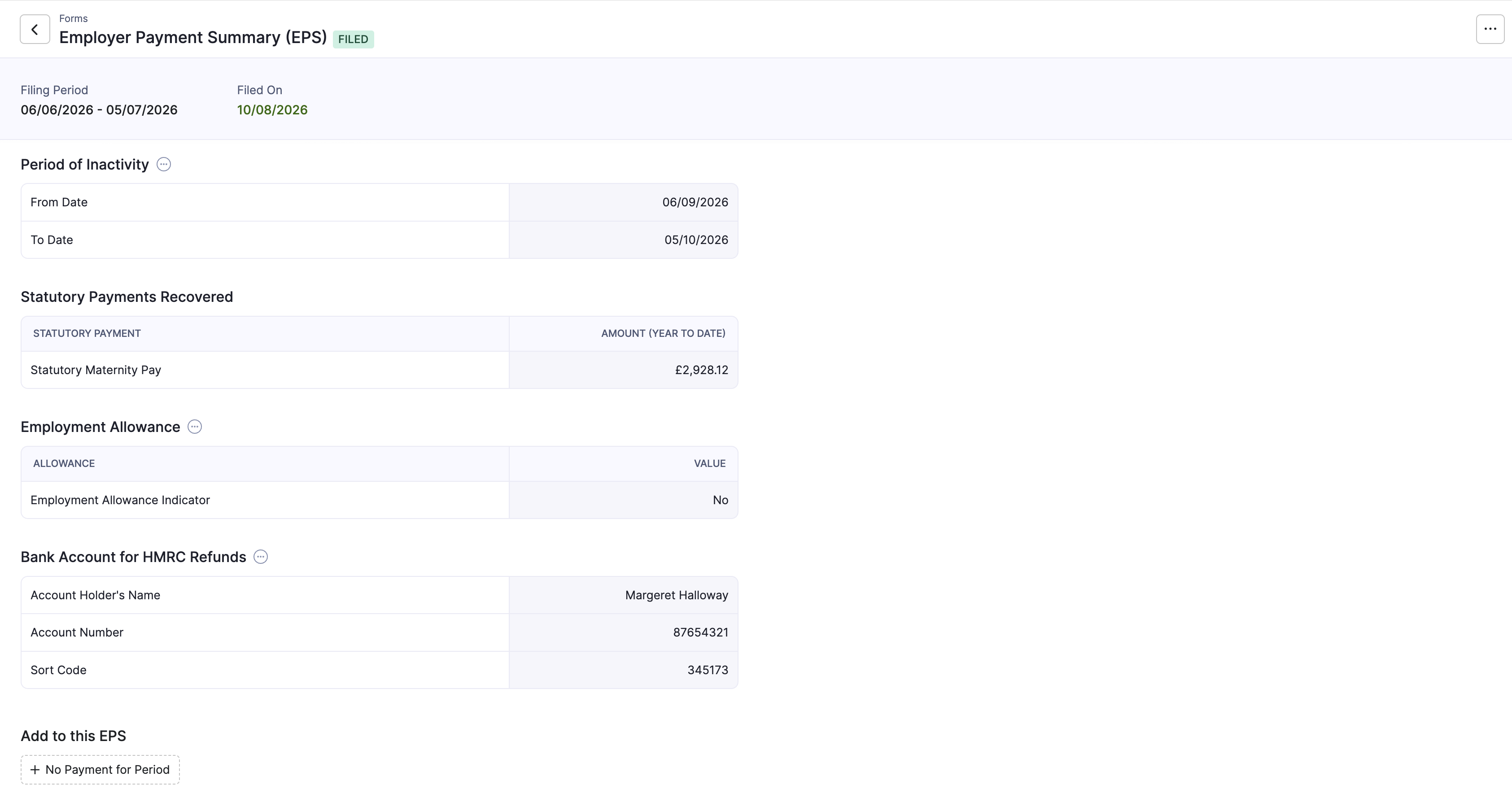The height and width of the screenshot is (811, 1512).
Task: Click the account number 87654321
Action: coord(700,632)
